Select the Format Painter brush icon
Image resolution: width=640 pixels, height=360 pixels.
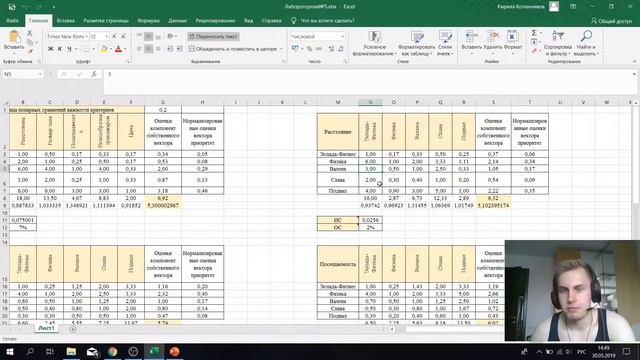29,51
